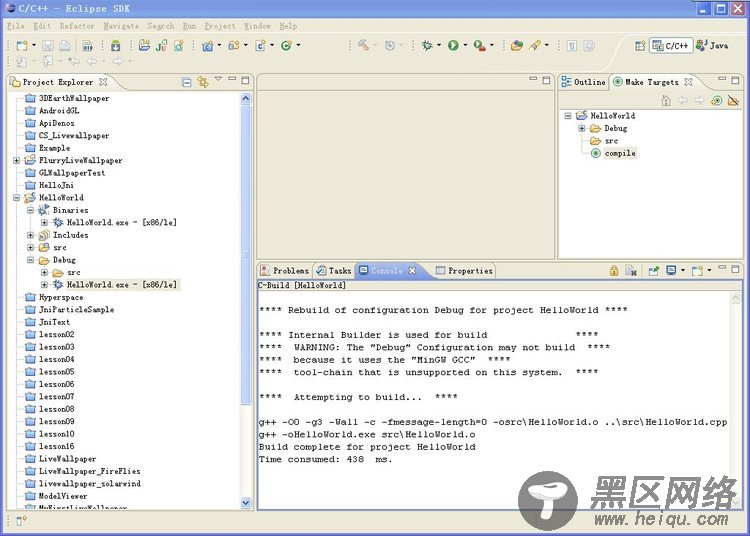Select HelloWorld.exe under Debug folder
The image size is (750, 536).
[121, 285]
